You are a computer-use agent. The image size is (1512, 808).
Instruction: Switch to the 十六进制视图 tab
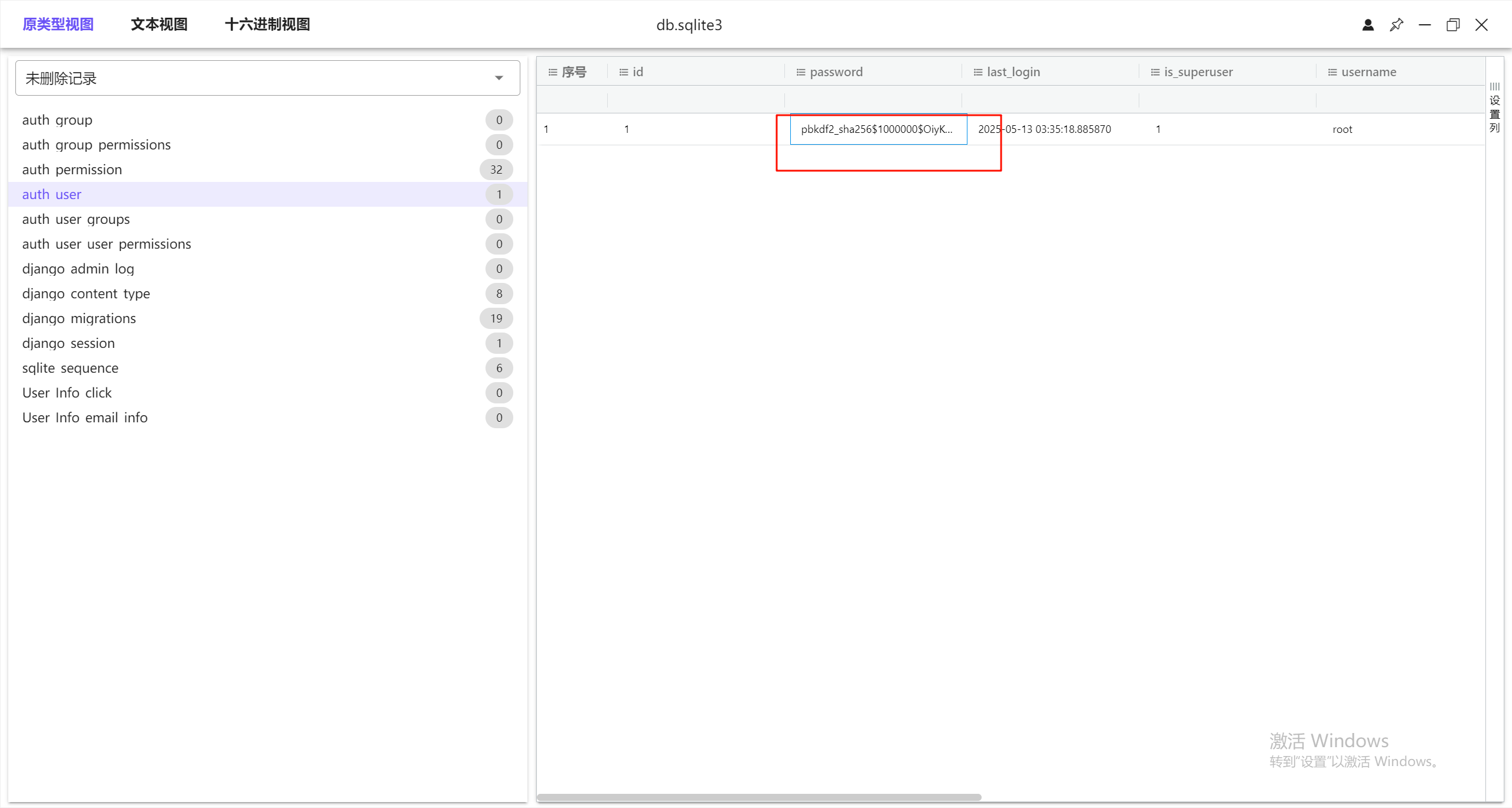267,24
